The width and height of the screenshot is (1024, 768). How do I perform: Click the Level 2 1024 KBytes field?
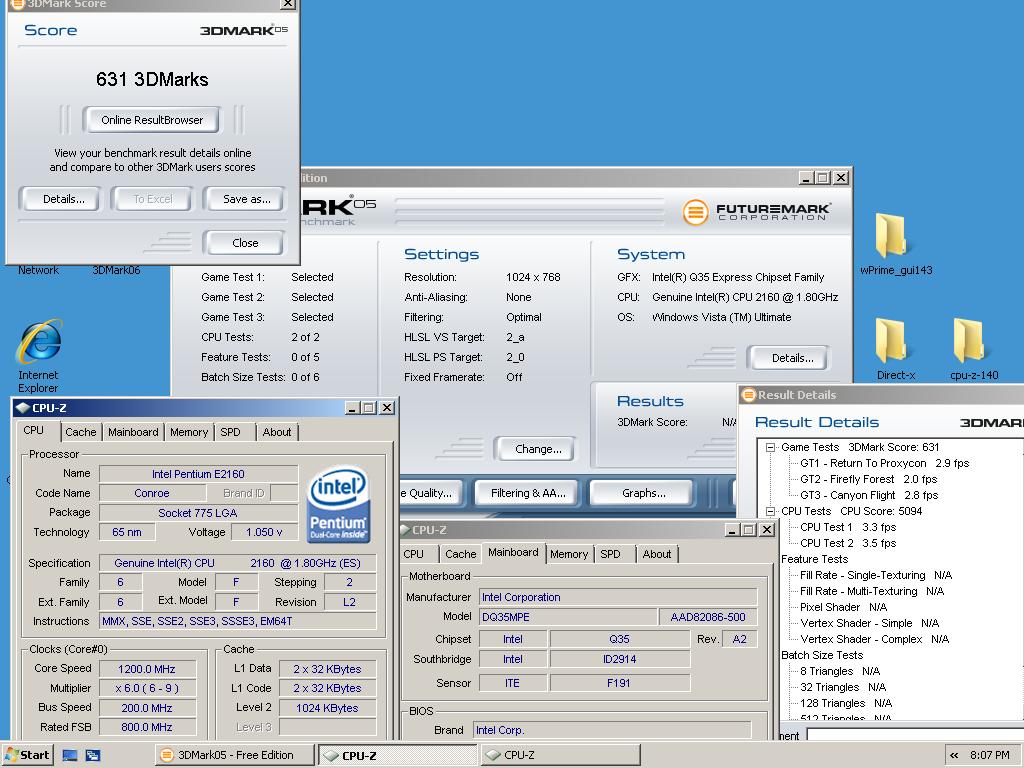pyautogui.click(x=327, y=708)
